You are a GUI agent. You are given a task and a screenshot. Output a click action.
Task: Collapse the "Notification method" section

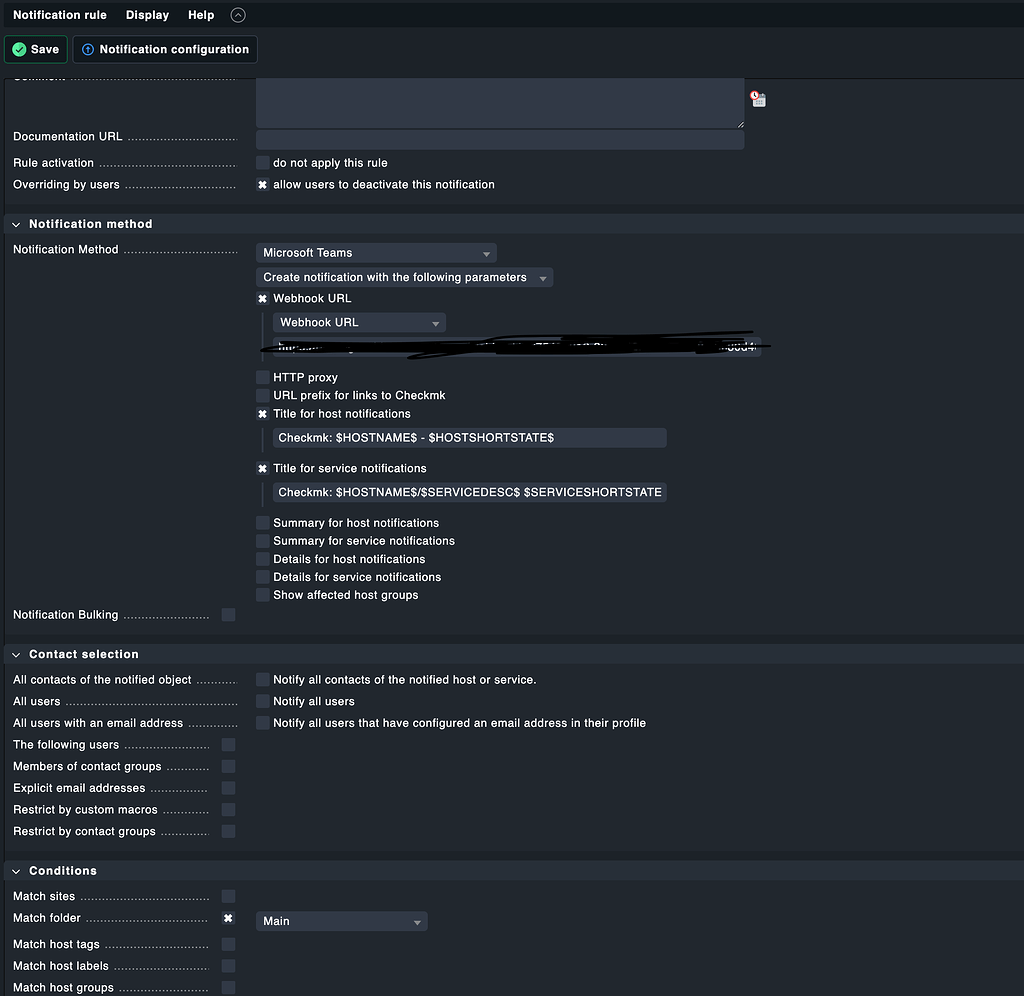pyautogui.click(x=15, y=224)
